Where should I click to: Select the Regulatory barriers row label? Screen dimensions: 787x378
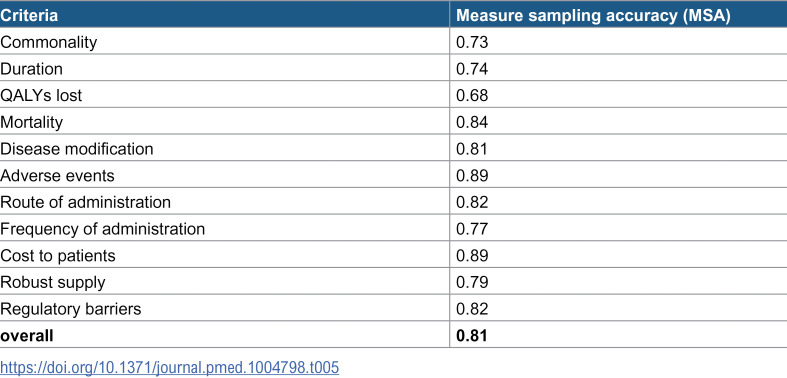pos(70,309)
